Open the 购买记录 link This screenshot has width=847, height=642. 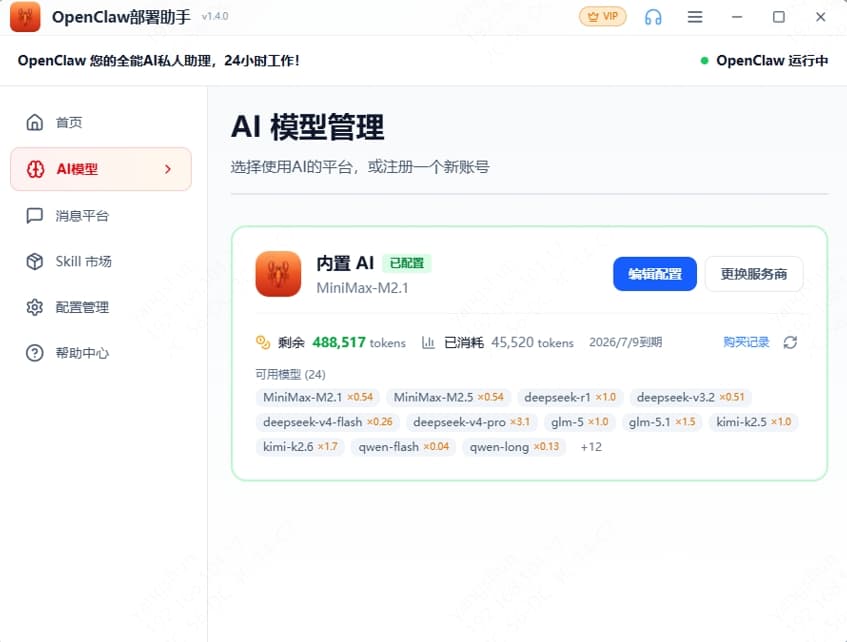[x=746, y=342]
